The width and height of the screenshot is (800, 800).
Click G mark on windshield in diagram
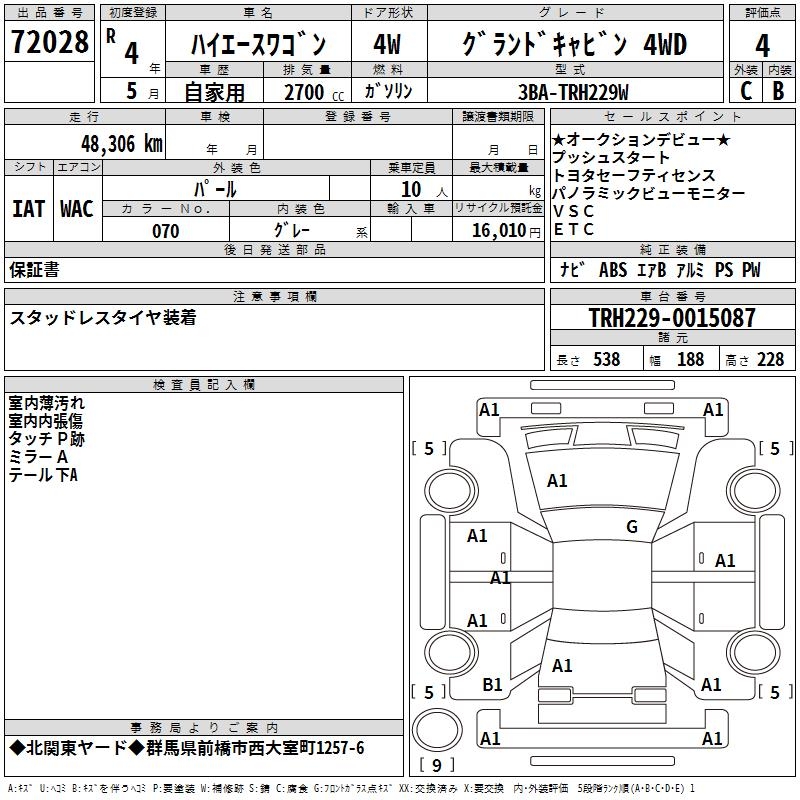click(632, 527)
